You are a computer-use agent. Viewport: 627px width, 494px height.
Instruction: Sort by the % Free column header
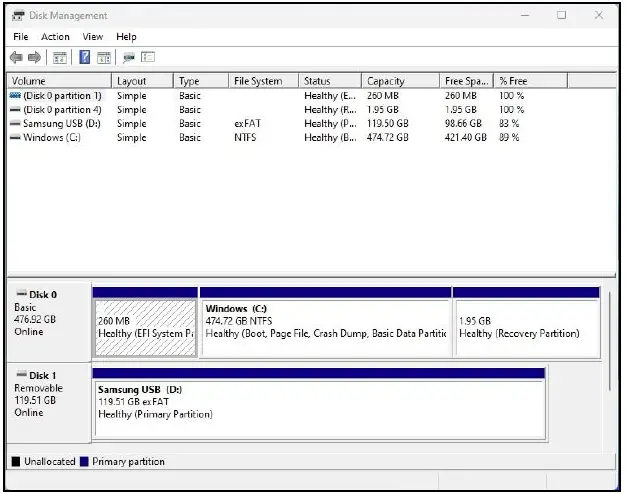click(x=530, y=81)
